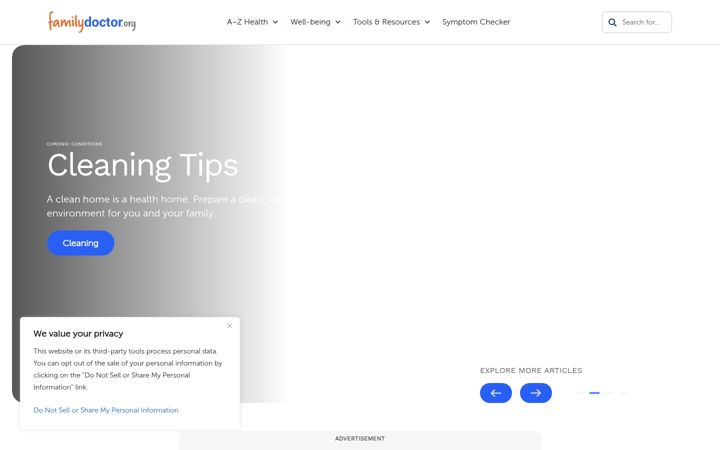
Task: Expand the Tools & Resources chevron
Action: tap(428, 22)
